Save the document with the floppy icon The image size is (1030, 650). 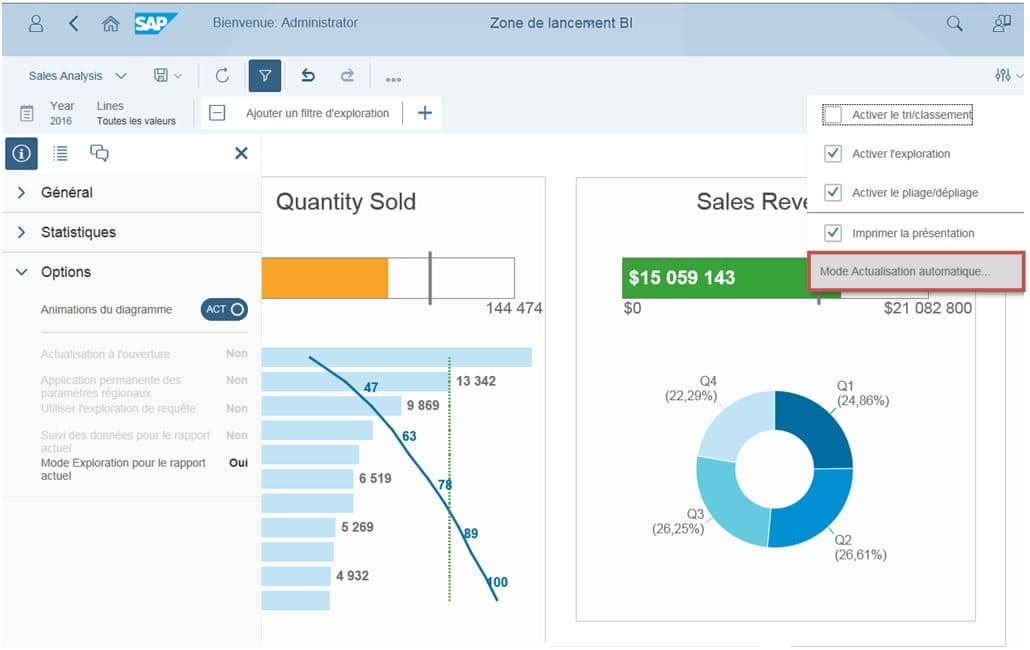click(161, 76)
